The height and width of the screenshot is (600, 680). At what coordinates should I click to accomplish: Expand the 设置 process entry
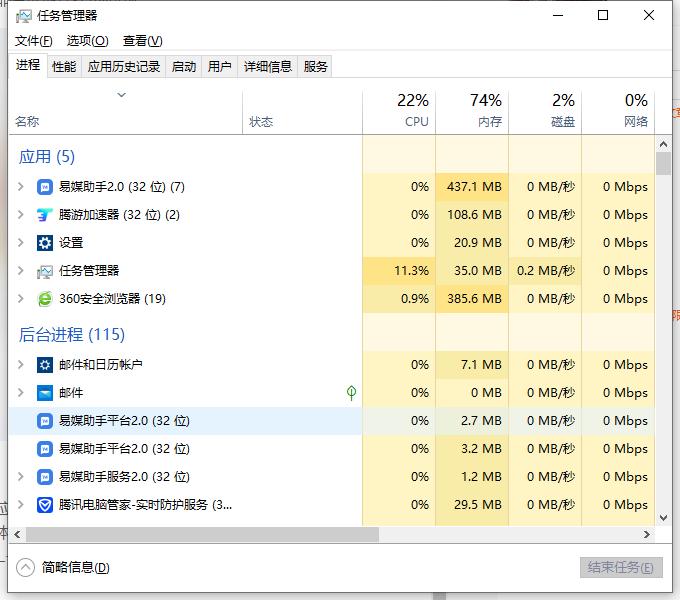[x=20, y=243]
